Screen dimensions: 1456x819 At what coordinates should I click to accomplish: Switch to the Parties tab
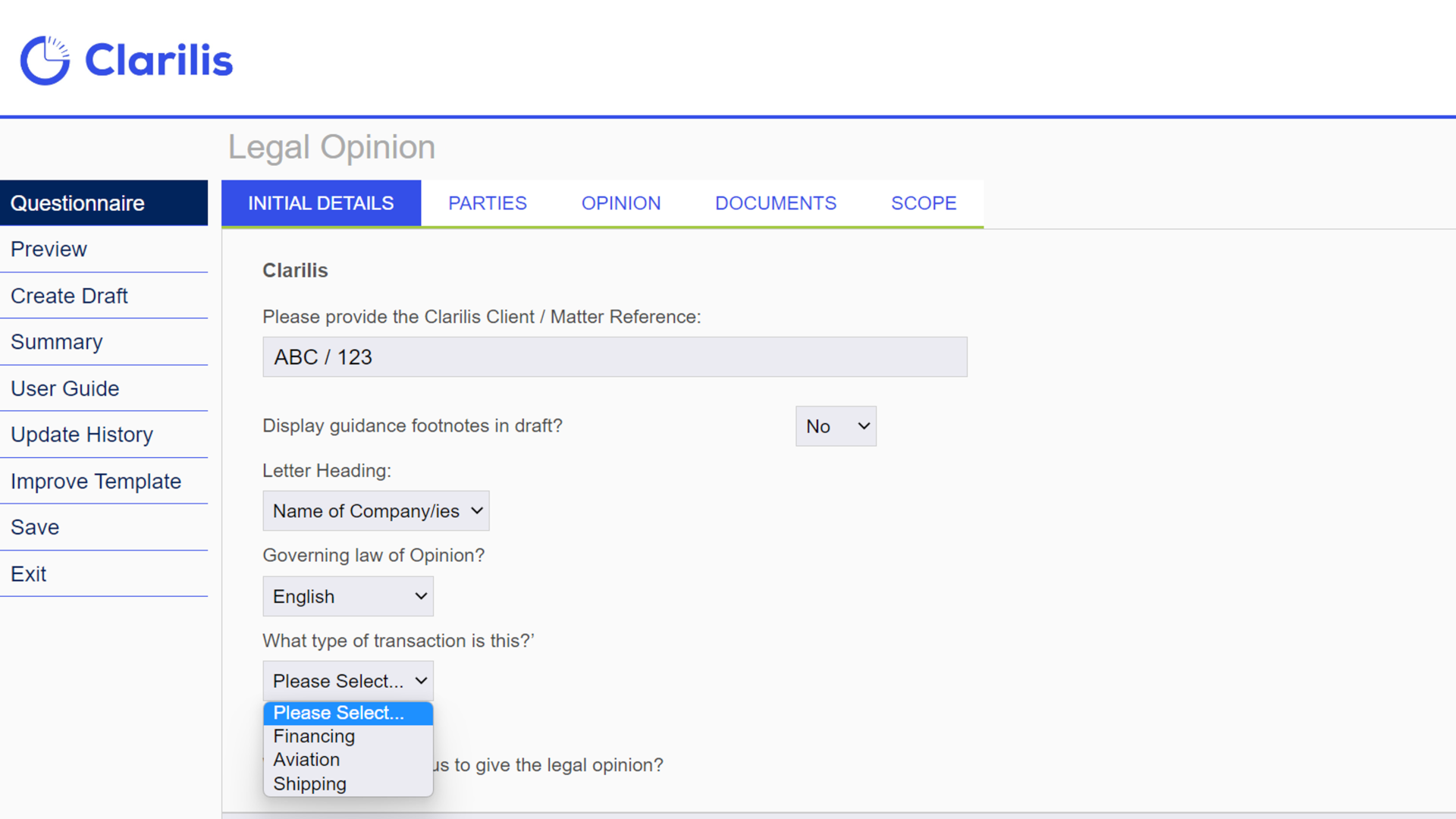click(488, 203)
